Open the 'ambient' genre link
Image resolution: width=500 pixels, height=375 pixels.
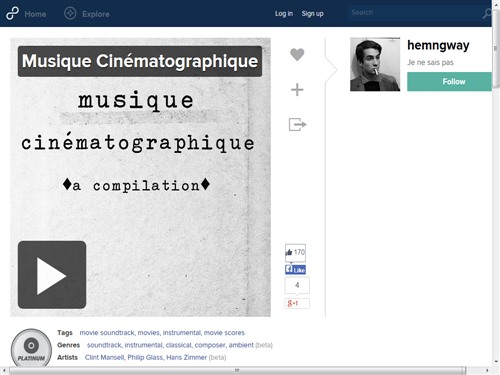pyautogui.click(x=241, y=345)
